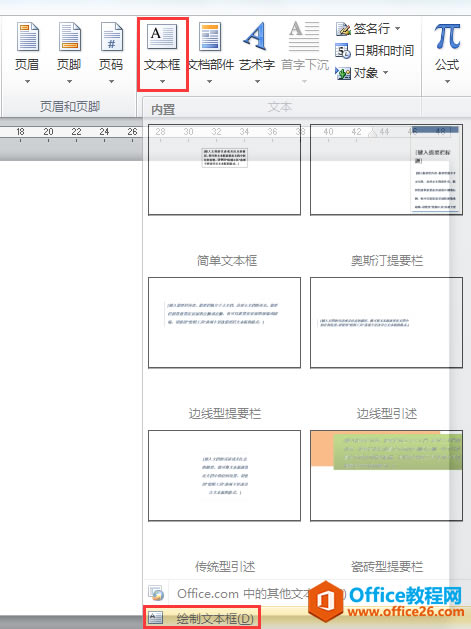
Task: Click the 公式 equation pi icon
Action: (x=447, y=37)
